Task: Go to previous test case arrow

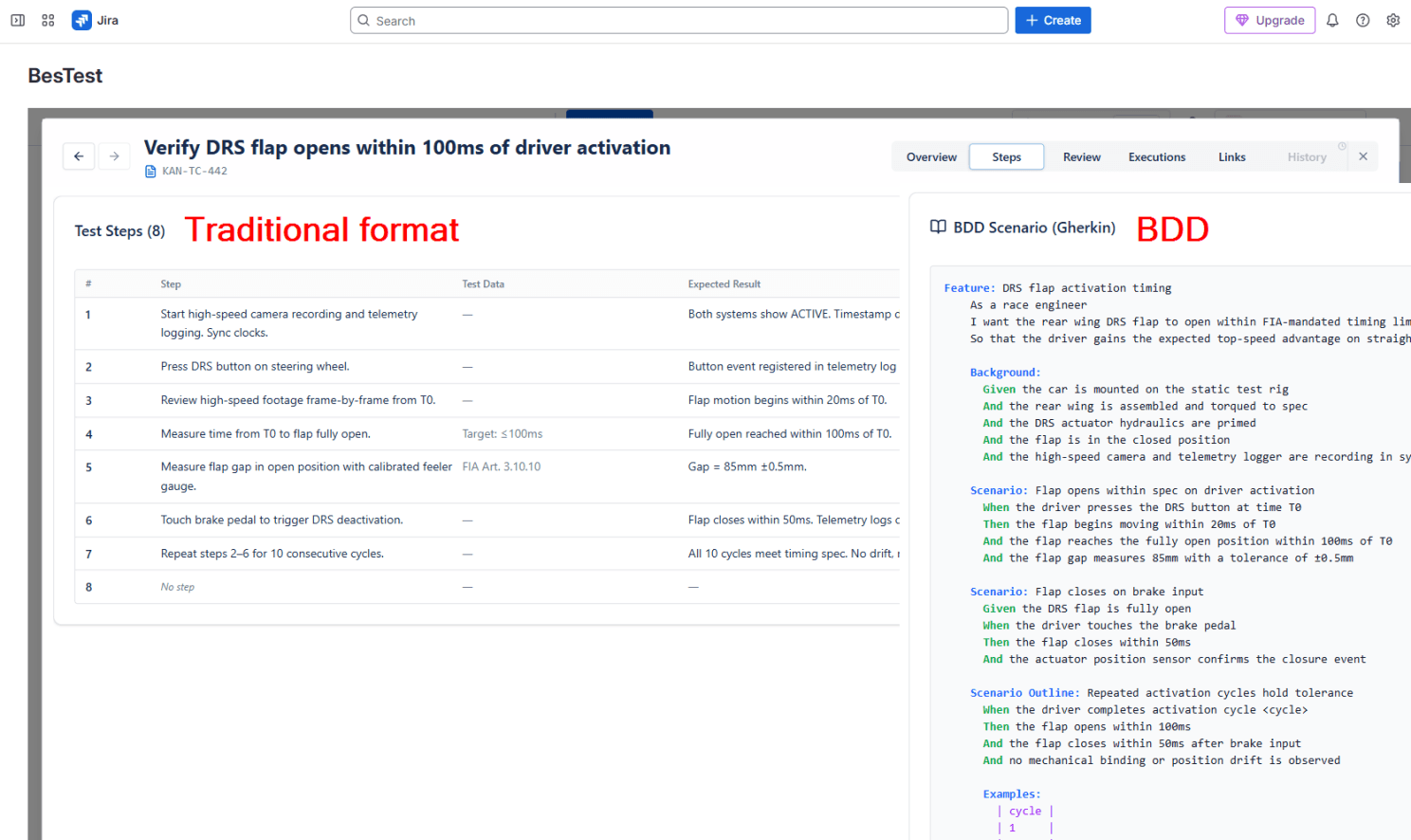Action: pos(79,156)
